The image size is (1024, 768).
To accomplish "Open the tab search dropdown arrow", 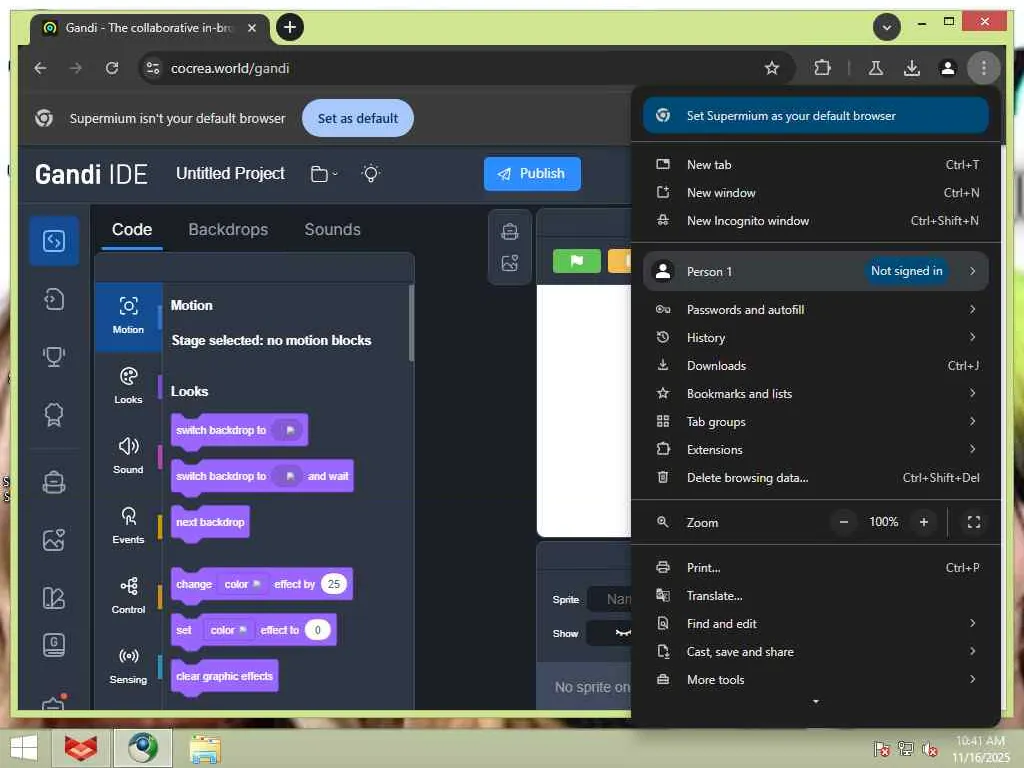I will pyautogui.click(x=887, y=27).
